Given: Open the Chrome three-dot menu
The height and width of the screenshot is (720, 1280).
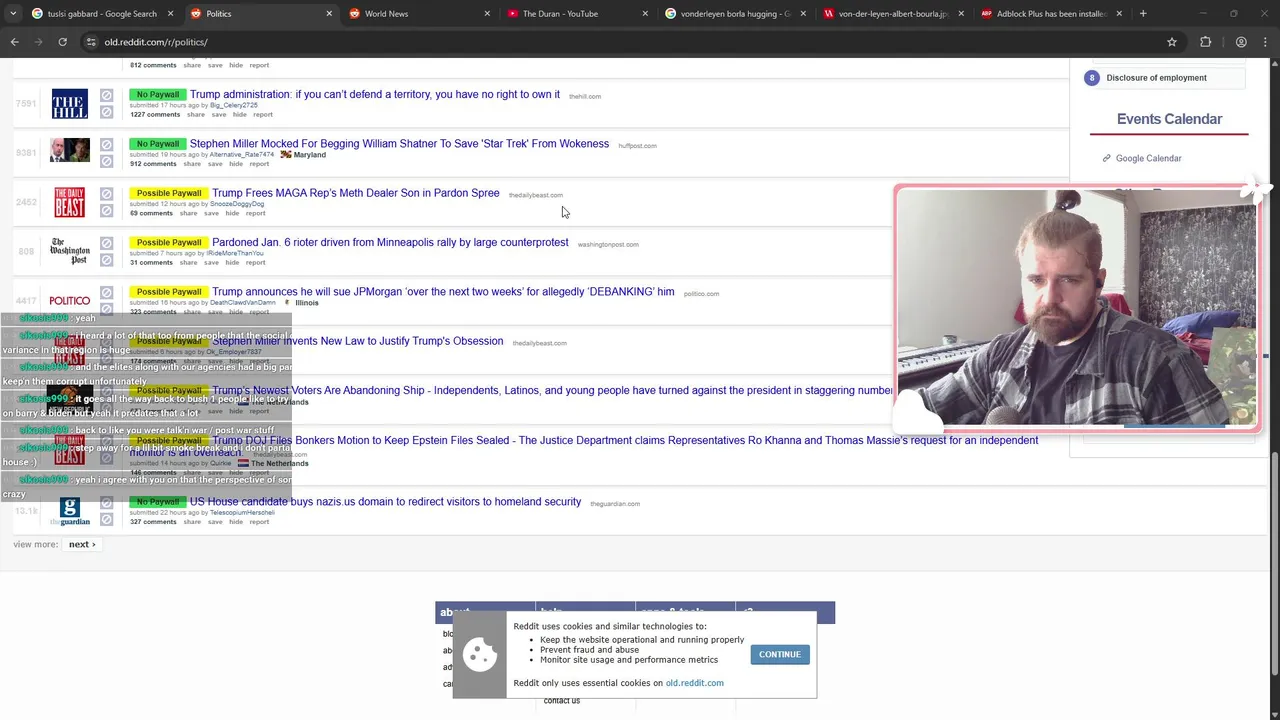Looking at the screenshot, I should tap(1265, 42).
